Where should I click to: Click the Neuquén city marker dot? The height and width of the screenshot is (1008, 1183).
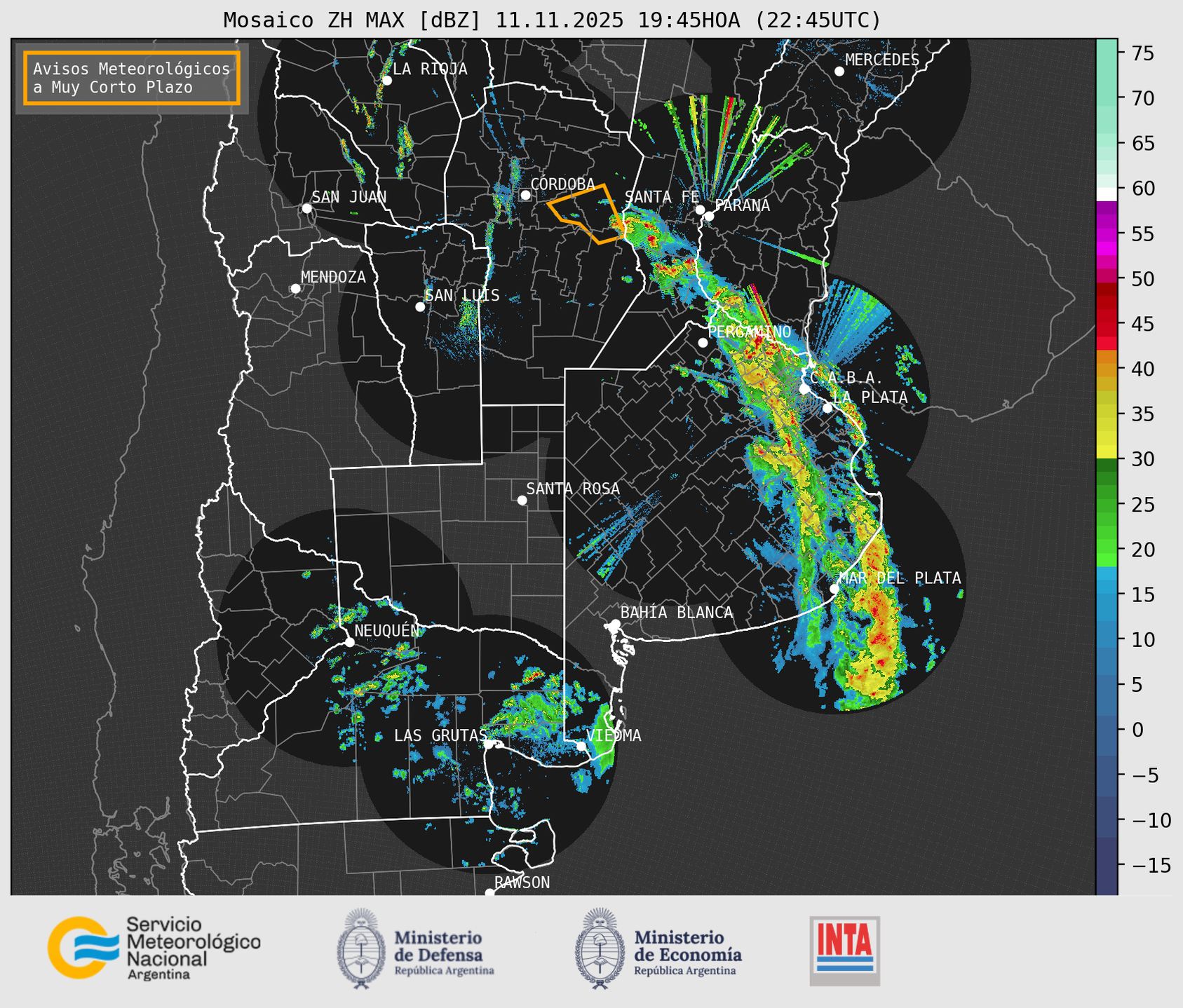[x=349, y=642]
